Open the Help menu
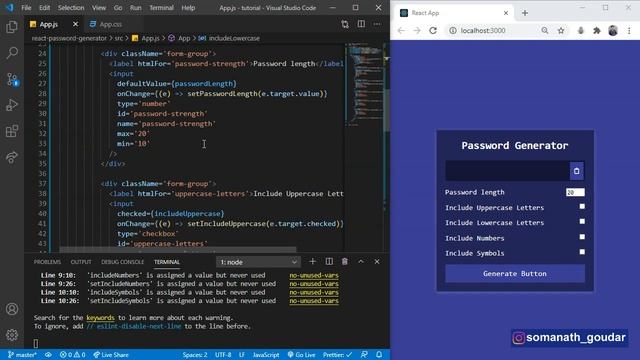This screenshot has height=360, width=640. 188,8
